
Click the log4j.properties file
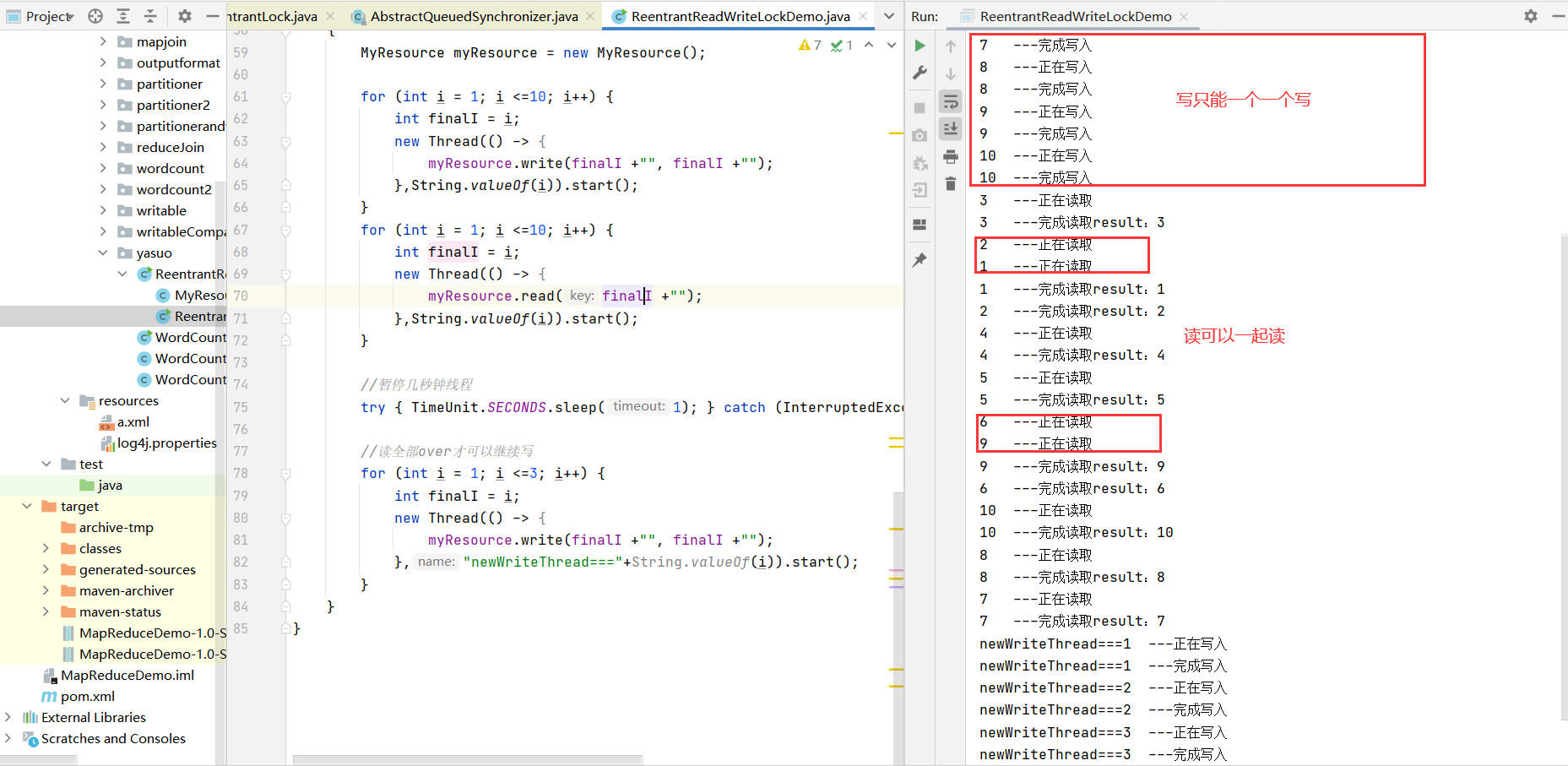point(166,443)
